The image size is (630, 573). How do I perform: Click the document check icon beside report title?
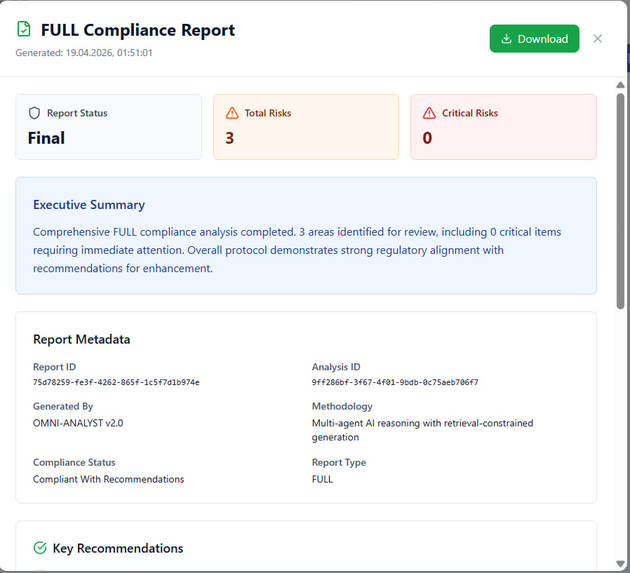(x=24, y=29)
